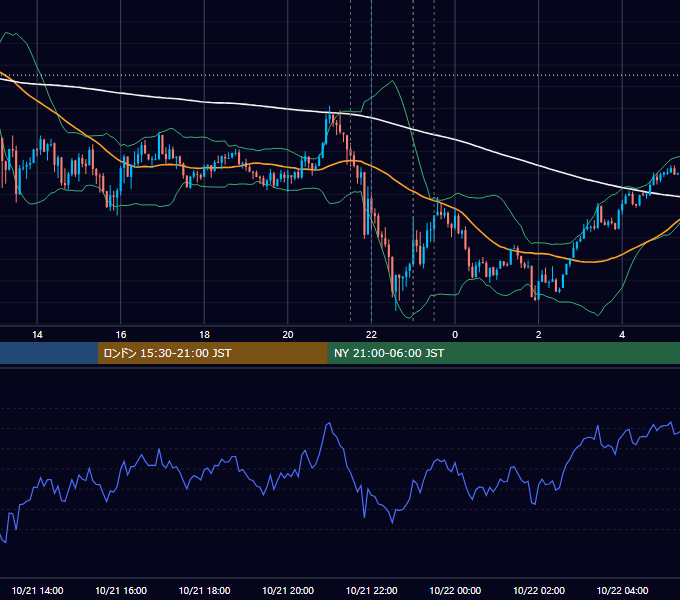The height and width of the screenshot is (600, 680).
Task: Click the 10/22 02:00 date label
Action: (539, 590)
